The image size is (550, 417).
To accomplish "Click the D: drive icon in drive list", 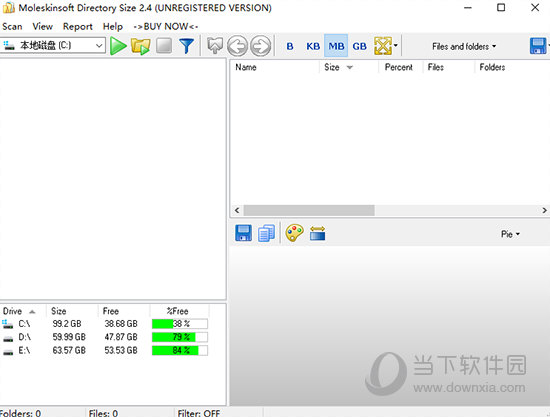I will point(8,338).
